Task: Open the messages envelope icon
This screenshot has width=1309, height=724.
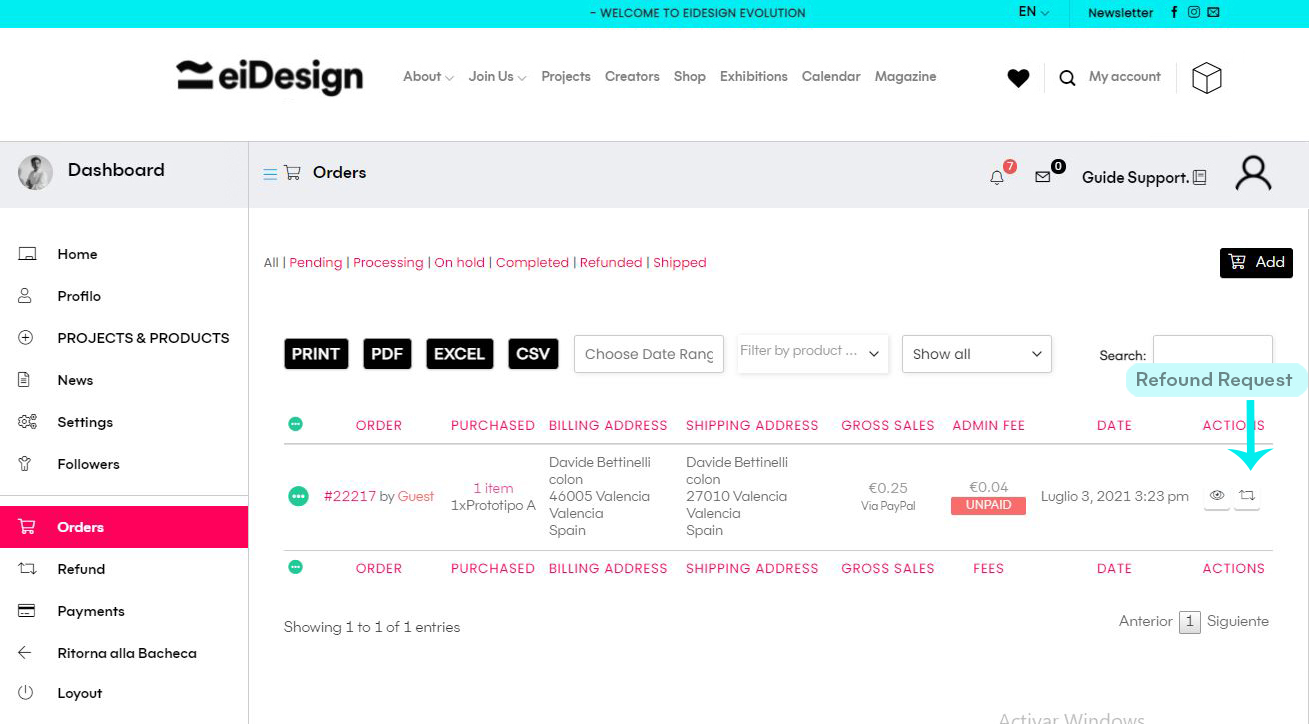Action: pos(1043,177)
